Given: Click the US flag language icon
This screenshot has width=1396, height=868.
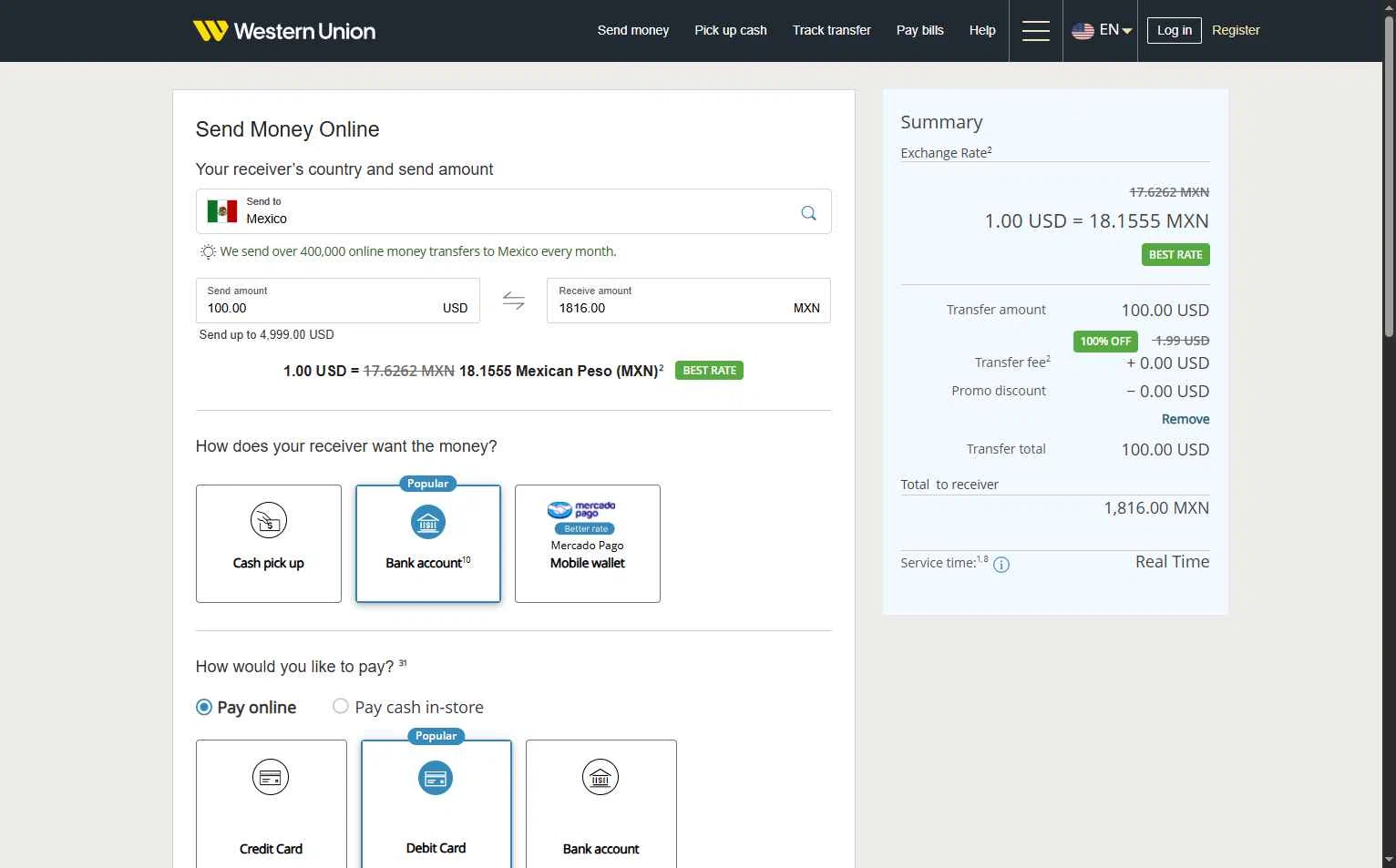Looking at the screenshot, I should (x=1083, y=31).
